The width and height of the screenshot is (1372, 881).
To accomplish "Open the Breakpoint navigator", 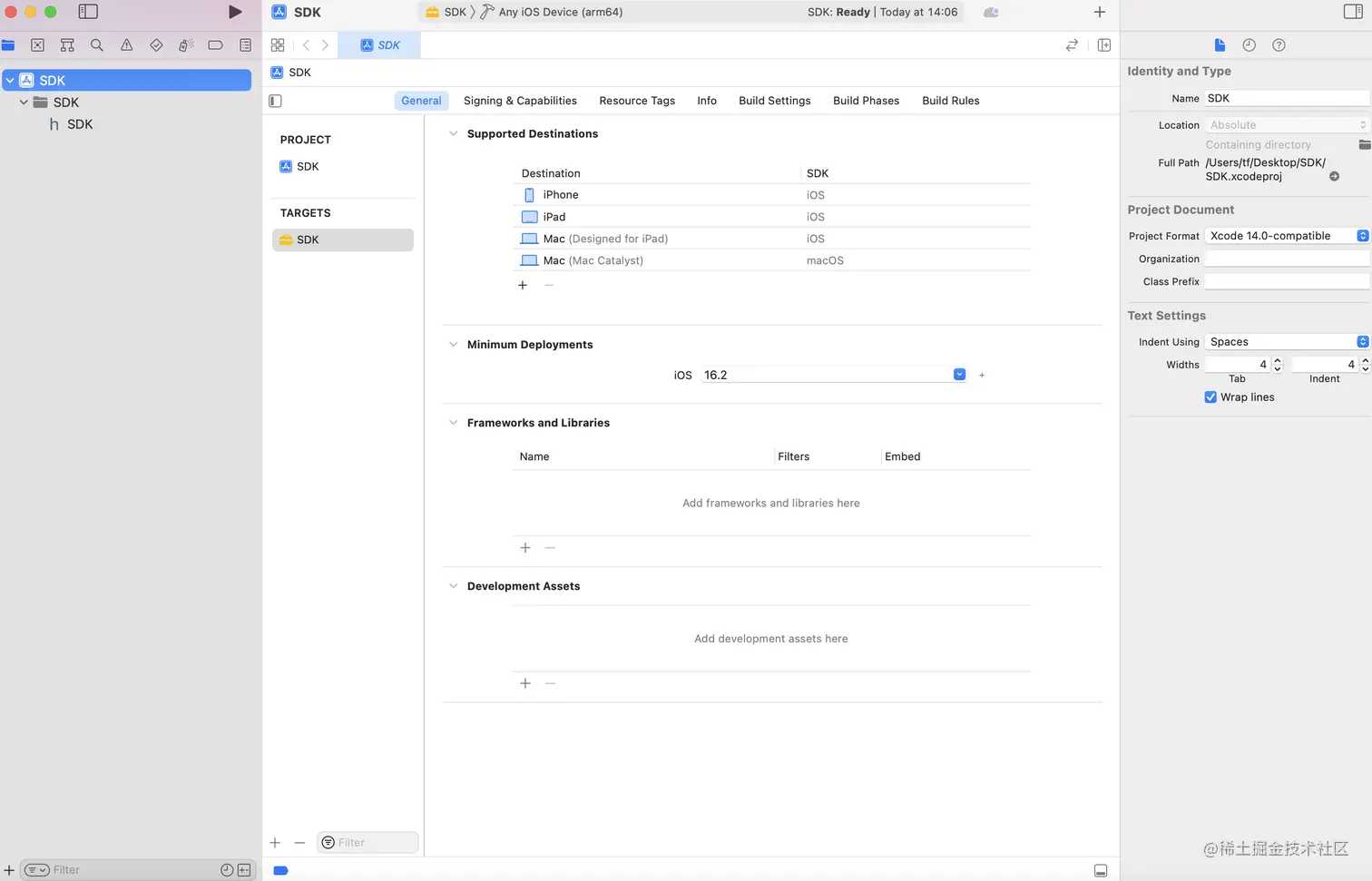I will [x=215, y=44].
